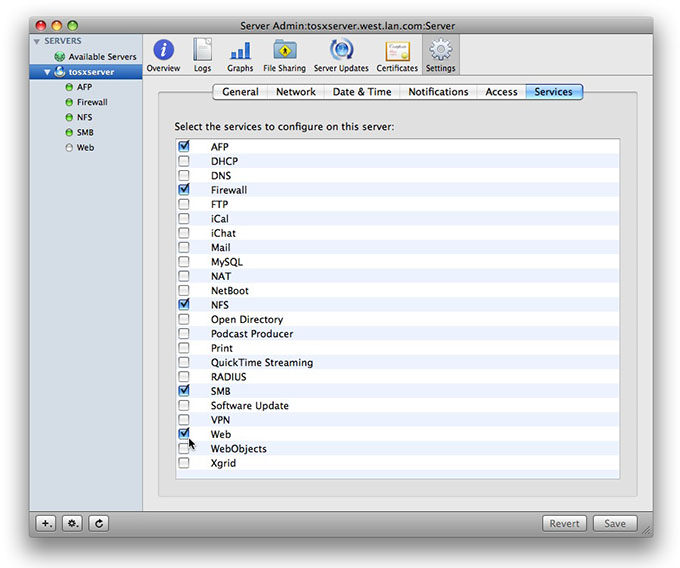Click the 'Podcast Producer' service name
Viewport: 680px width, 568px height.
[252, 334]
